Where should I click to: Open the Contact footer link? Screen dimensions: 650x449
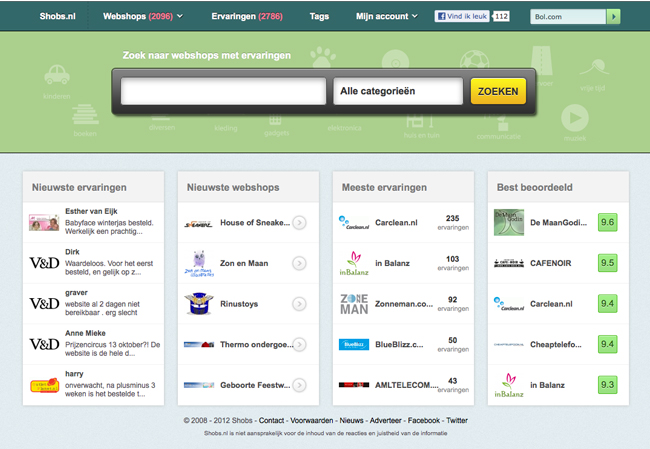pyautogui.click(x=272, y=420)
